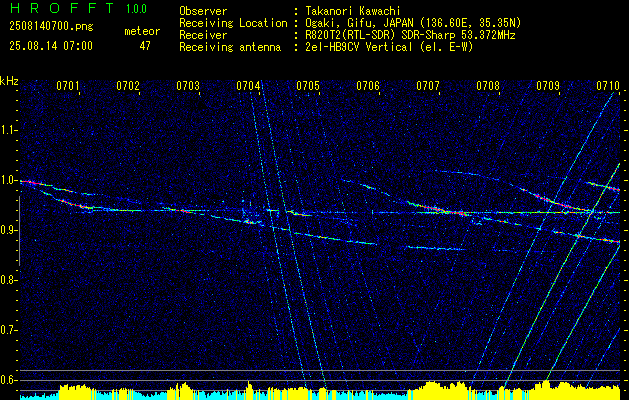
Task: Click the 1.0 kHz axis value
Action: pyautogui.click(x=7, y=180)
